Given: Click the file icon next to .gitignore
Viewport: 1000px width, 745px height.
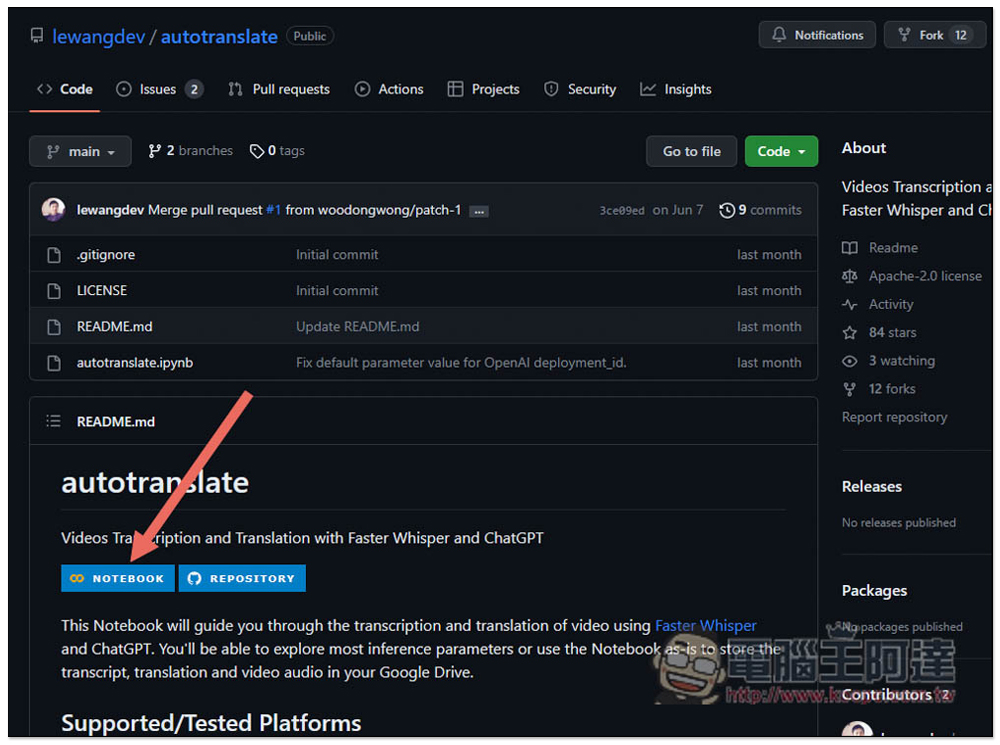Looking at the screenshot, I should pos(54,255).
